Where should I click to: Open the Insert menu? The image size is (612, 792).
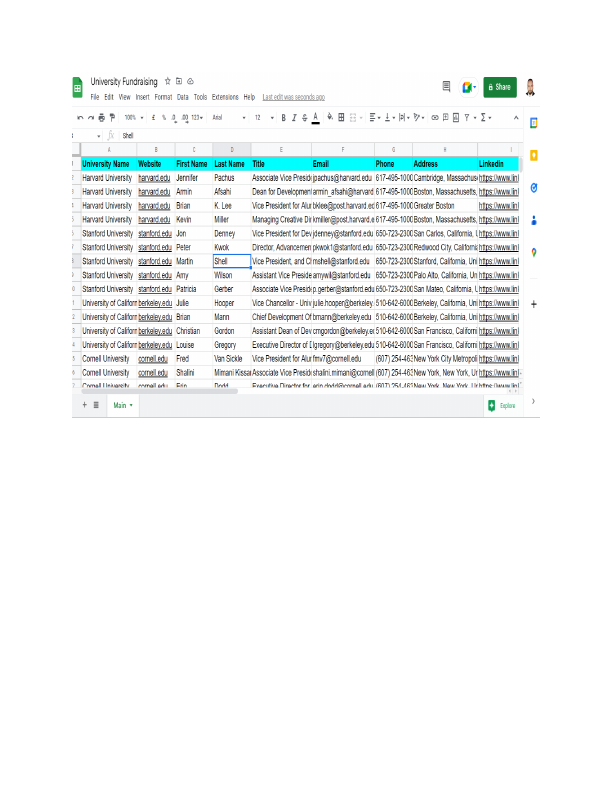coord(142,97)
